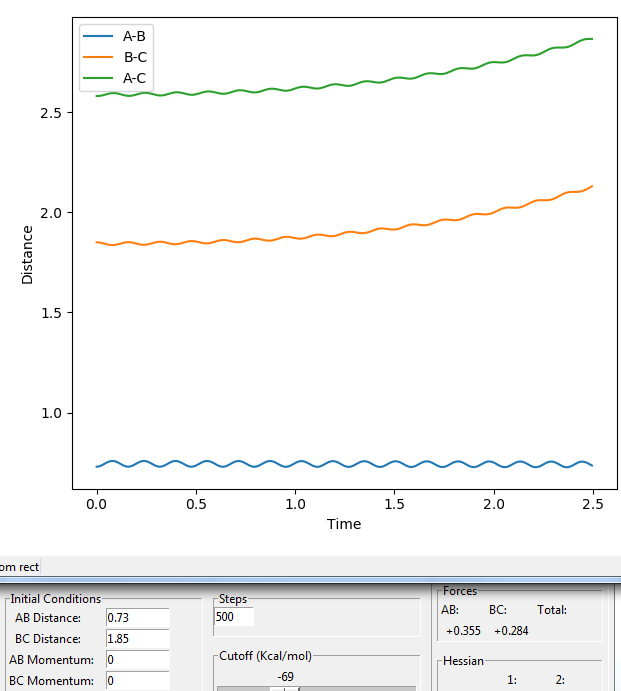
Task: Click the AB Distance input field
Action: 138,617
